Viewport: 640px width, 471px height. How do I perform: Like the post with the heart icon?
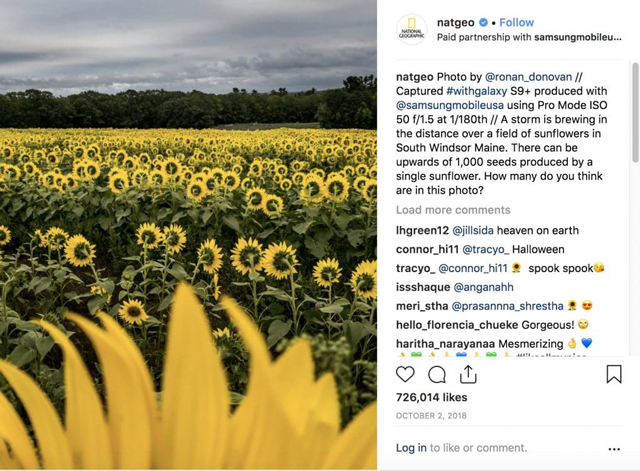point(405,374)
